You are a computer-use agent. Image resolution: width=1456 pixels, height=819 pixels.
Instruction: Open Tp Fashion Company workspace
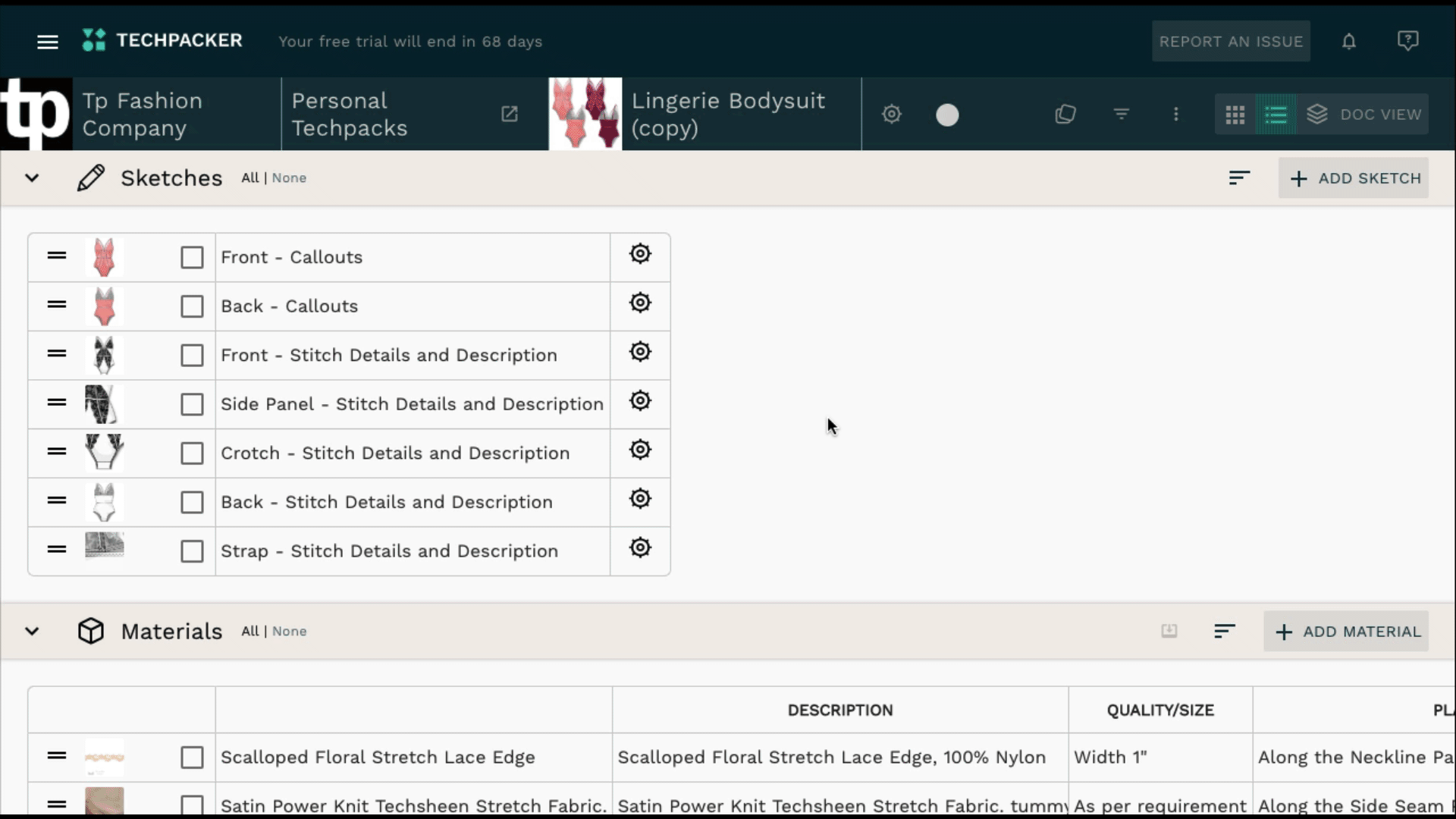pos(141,114)
